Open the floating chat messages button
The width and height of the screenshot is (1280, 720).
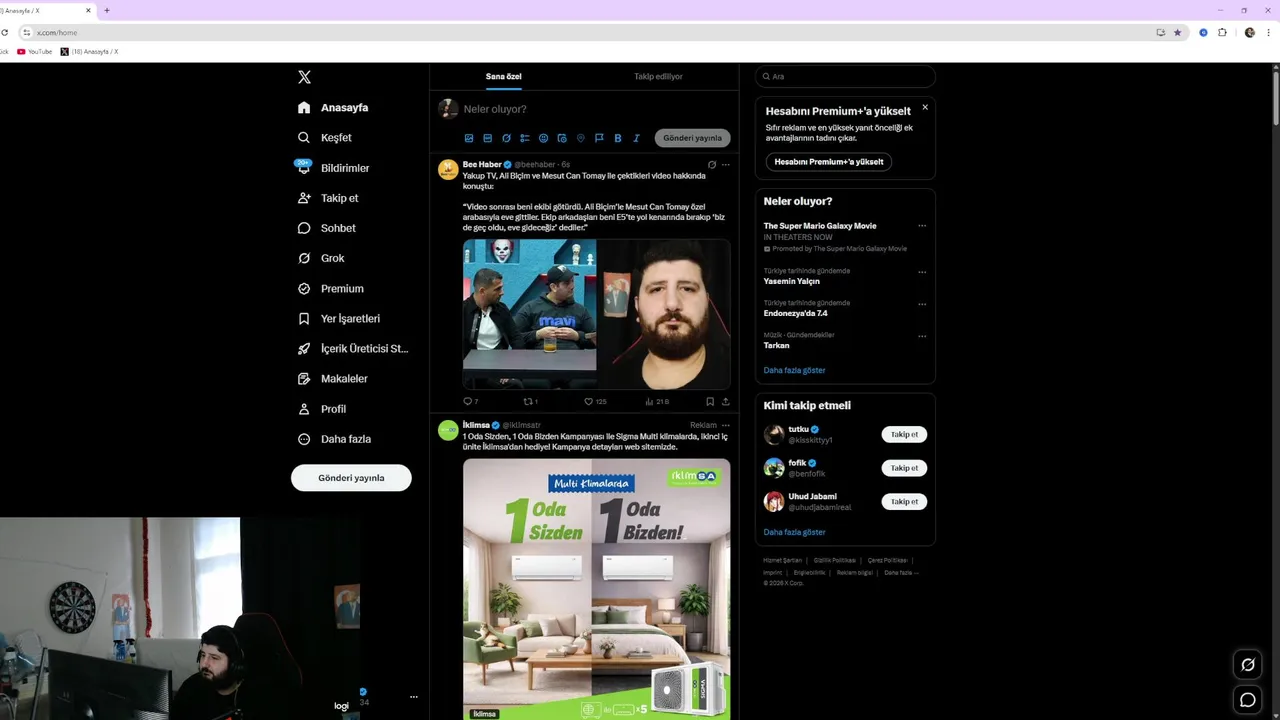coord(1247,700)
